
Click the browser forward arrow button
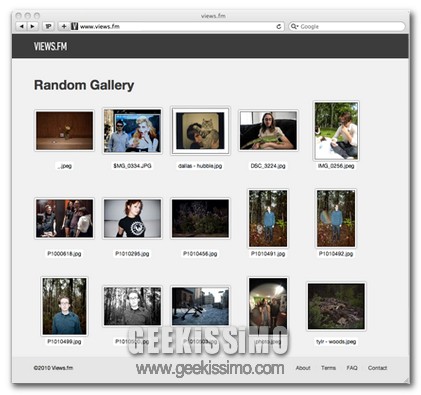click(x=32, y=26)
